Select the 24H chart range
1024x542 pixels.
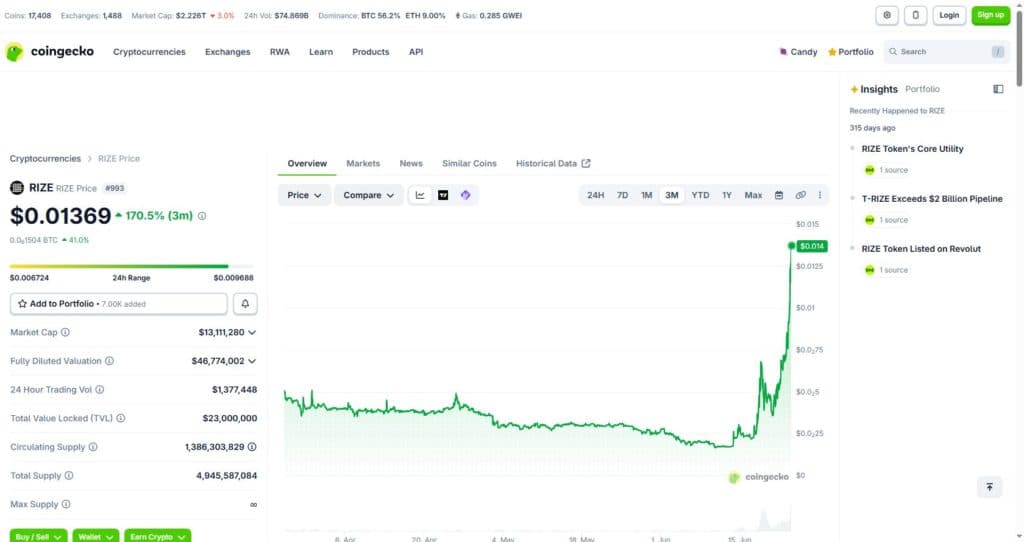coord(595,195)
